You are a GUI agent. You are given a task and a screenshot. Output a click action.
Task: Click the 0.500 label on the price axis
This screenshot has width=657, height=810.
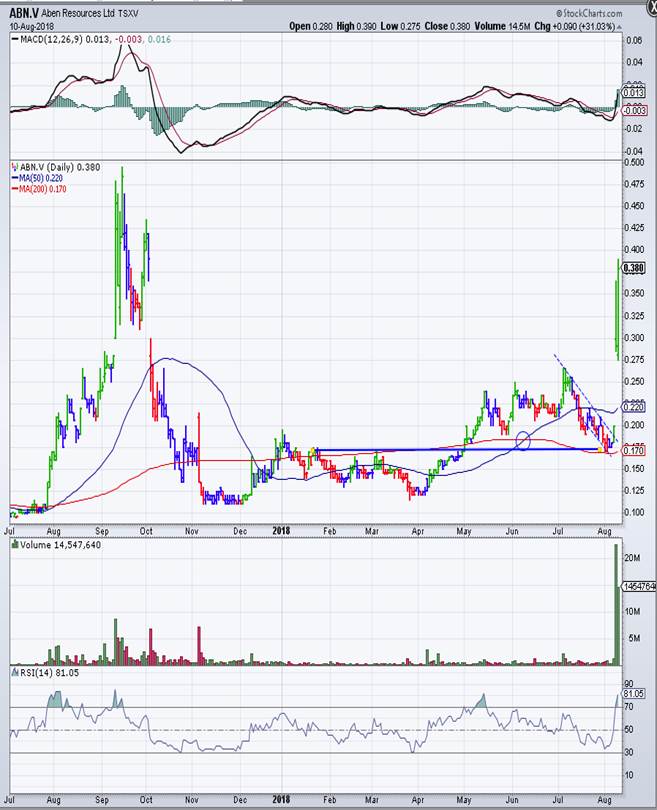coord(634,162)
